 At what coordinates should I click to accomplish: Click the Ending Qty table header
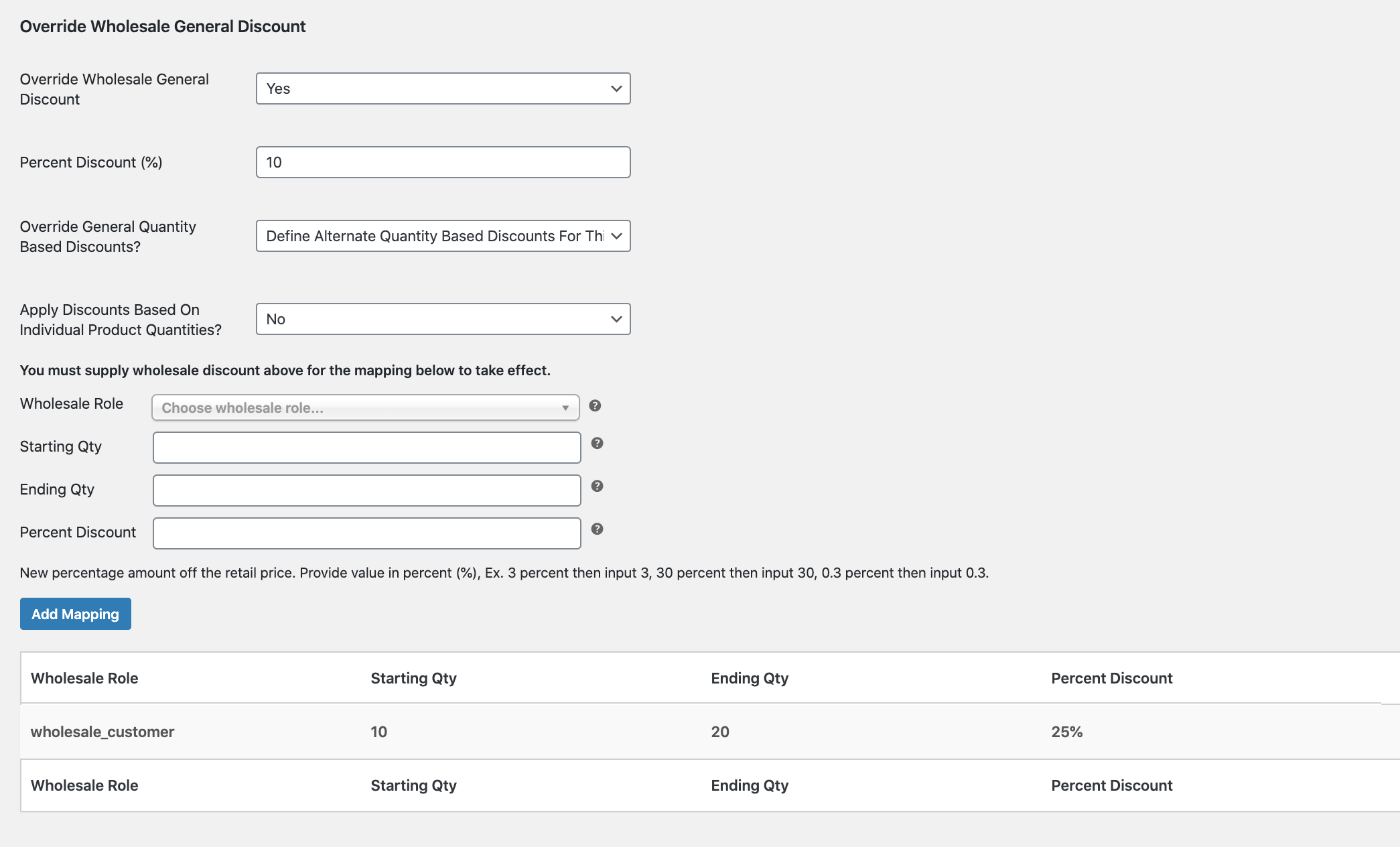[x=750, y=678]
